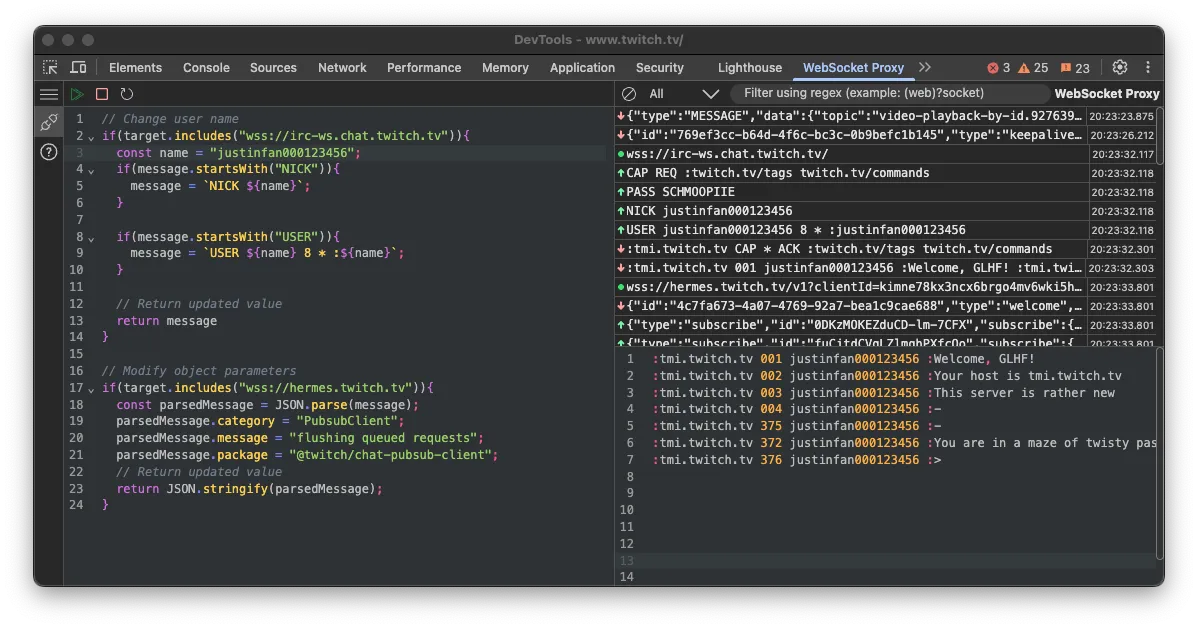Viewport: 1198px width, 628px height.
Task: Collapse the code fold arrow on line 2
Action: coord(91,136)
